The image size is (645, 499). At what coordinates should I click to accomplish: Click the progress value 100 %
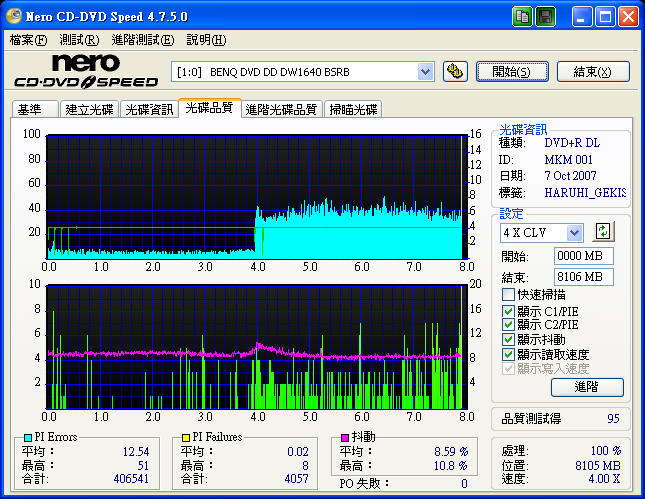click(606, 450)
